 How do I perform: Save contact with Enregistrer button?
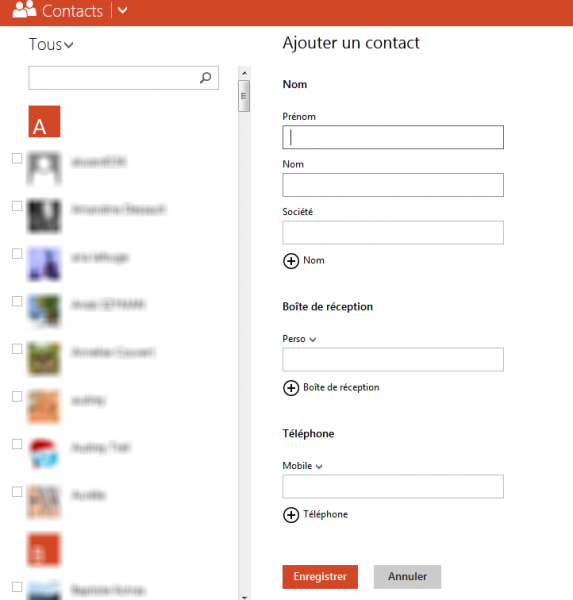coord(320,577)
